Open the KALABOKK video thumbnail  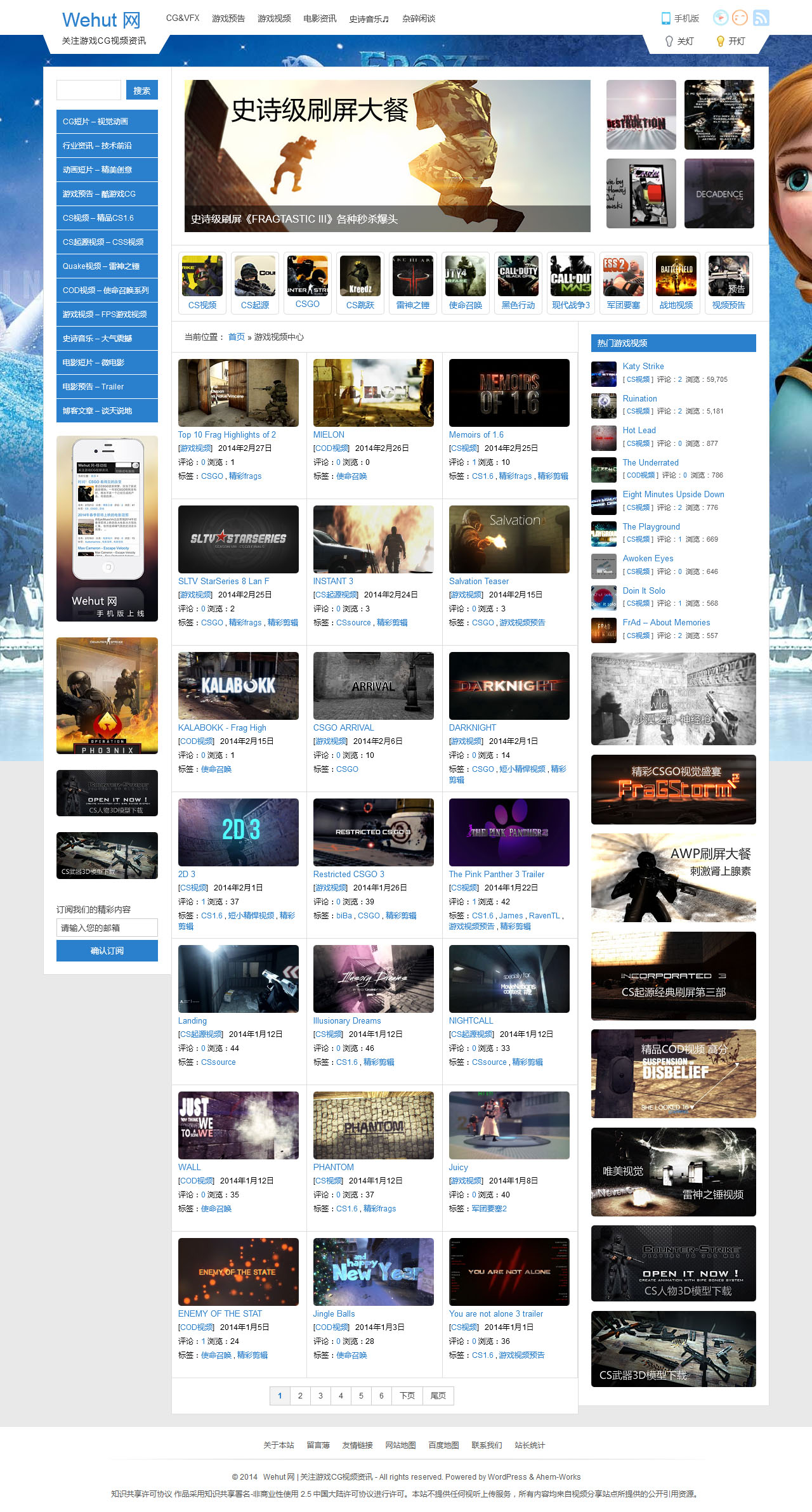[x=239, y=686]
